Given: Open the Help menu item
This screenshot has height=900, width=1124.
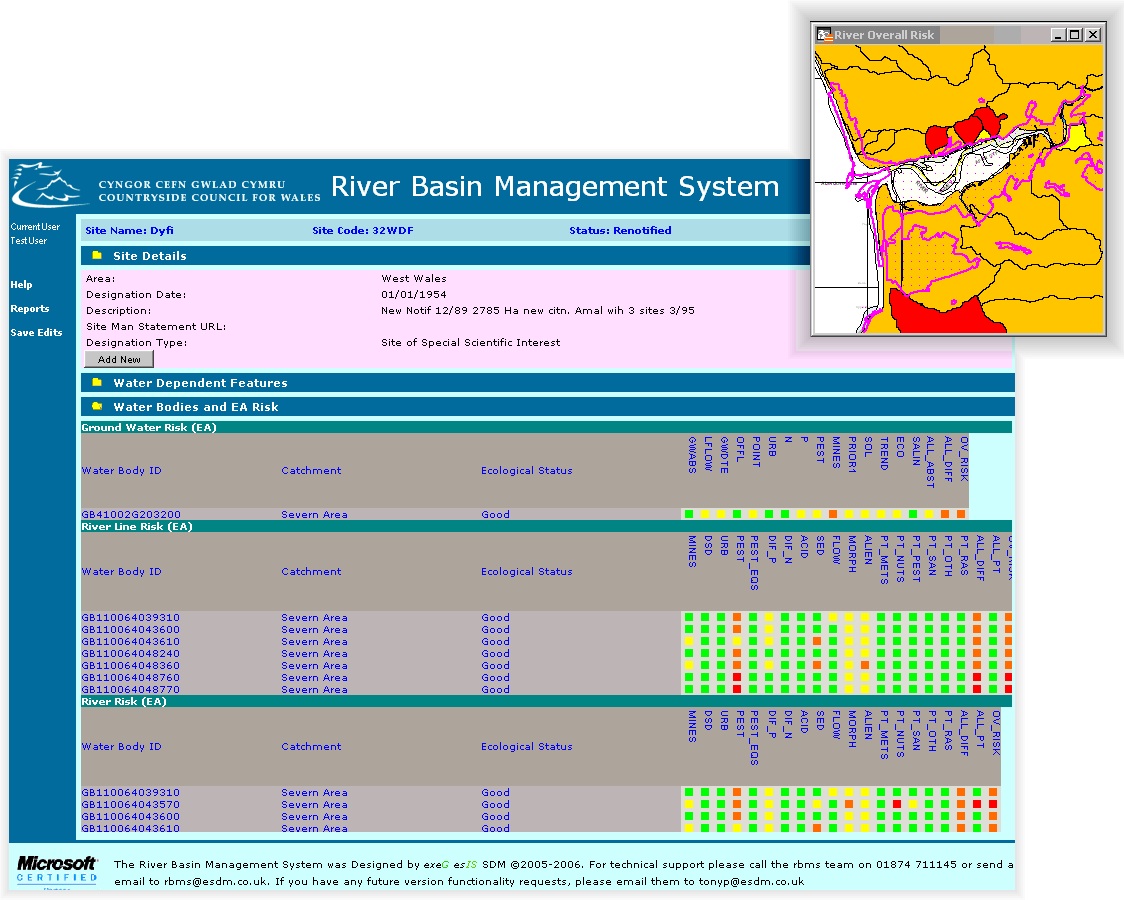Looking at the screenshot, I should (21, 284).
